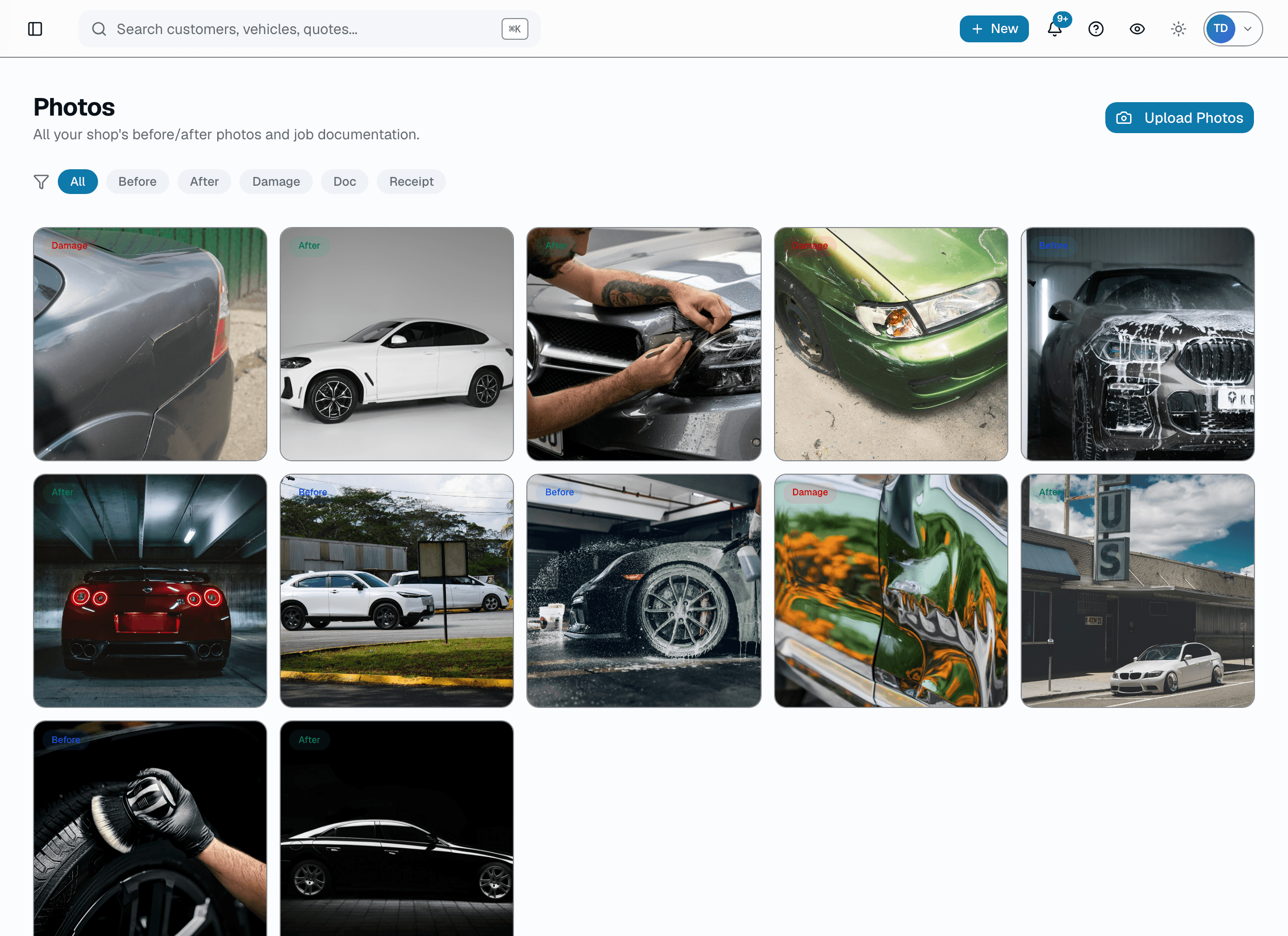Filter photos by Before
Screen dimensions: 1288x936
point(137,182)
